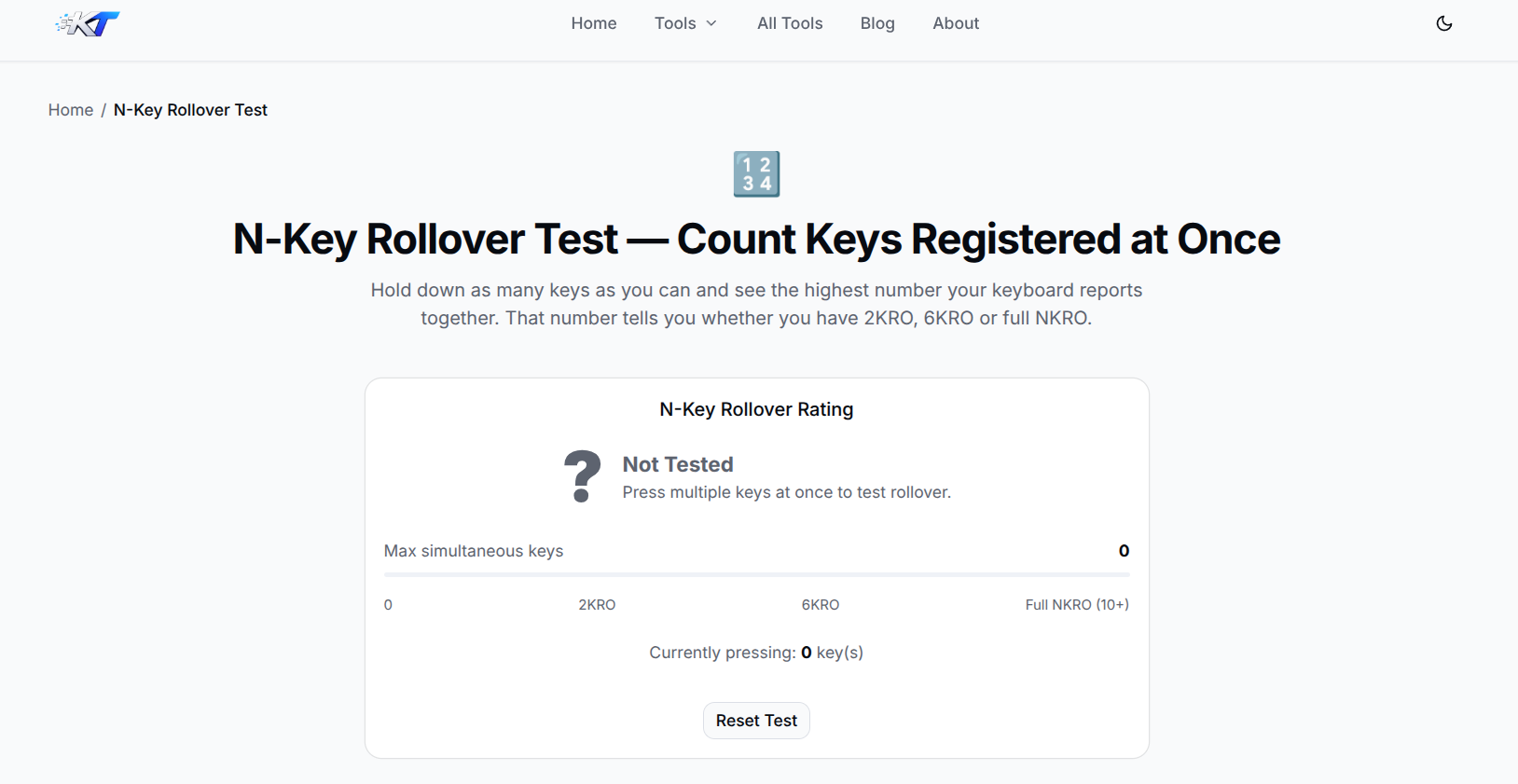Click the 'Not Tested' status heading
The image size is (1518, 784).
678,464
